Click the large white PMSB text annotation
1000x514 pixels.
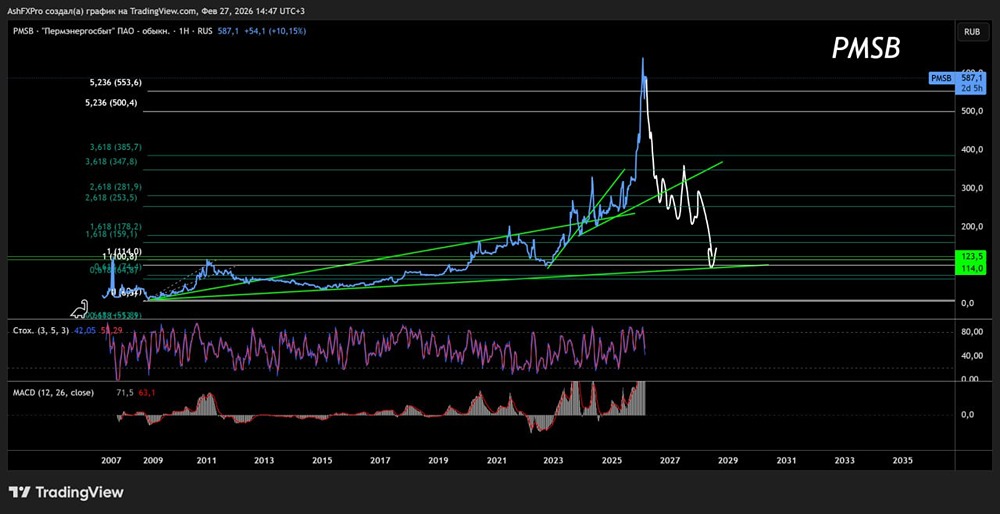pos(866,49)
